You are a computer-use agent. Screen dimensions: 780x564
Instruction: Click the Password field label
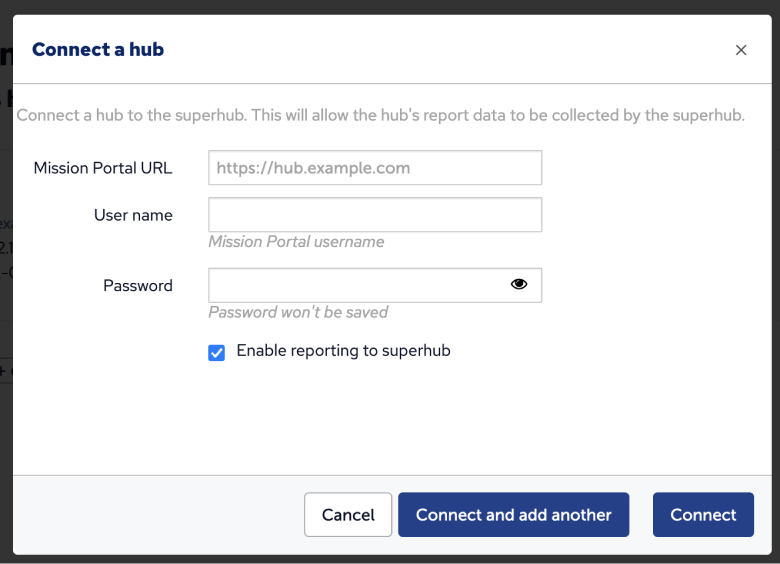click(138, 286)
